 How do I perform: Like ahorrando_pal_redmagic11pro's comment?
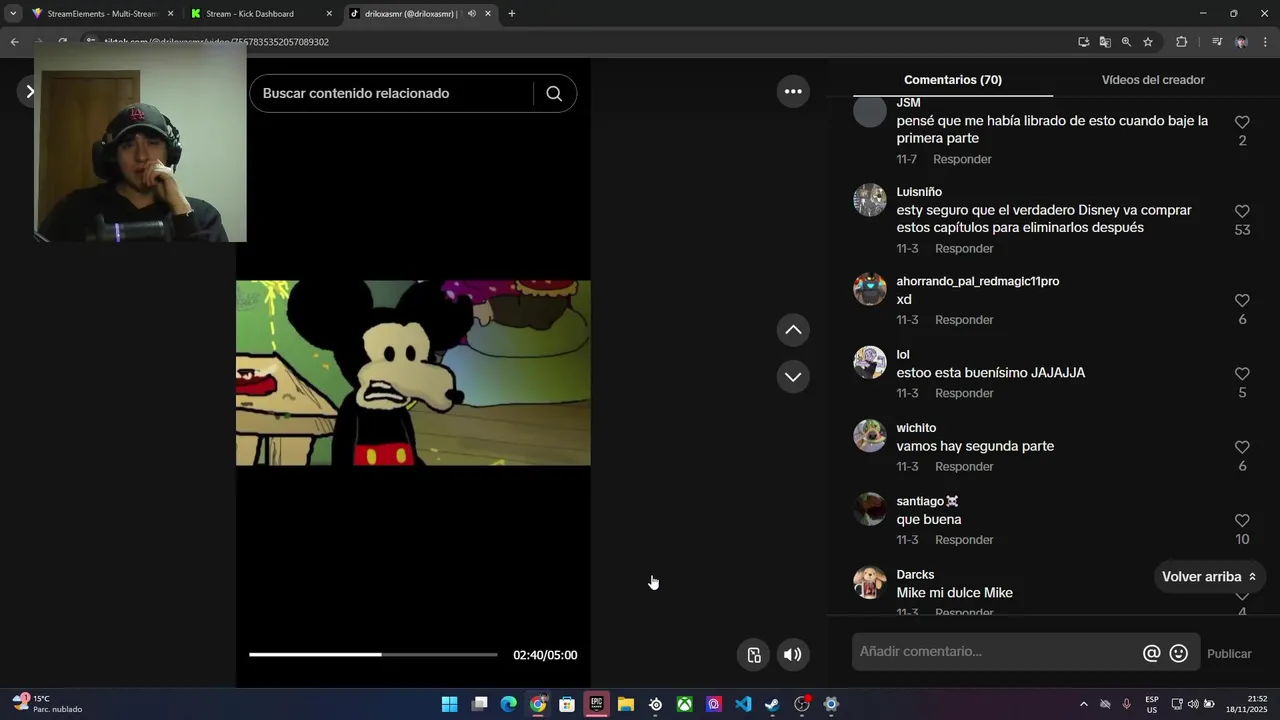(x=1242, y=301)
